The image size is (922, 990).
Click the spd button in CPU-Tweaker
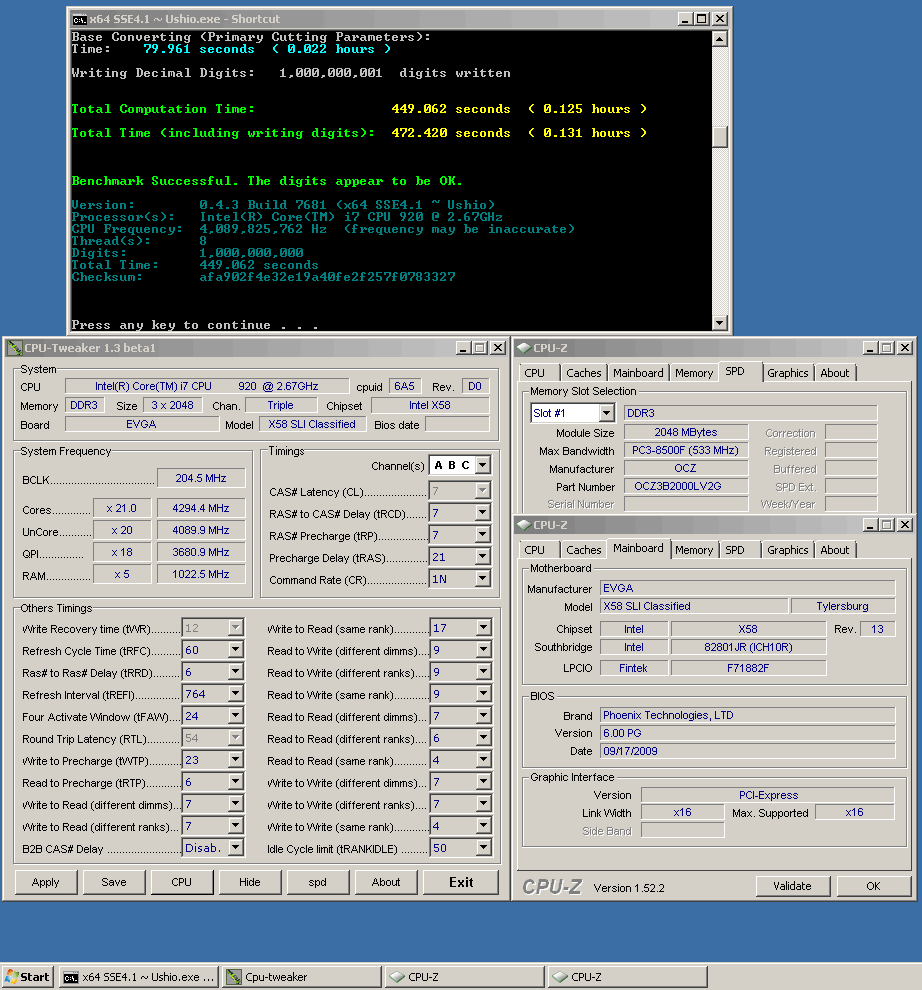tap(317, 882)
